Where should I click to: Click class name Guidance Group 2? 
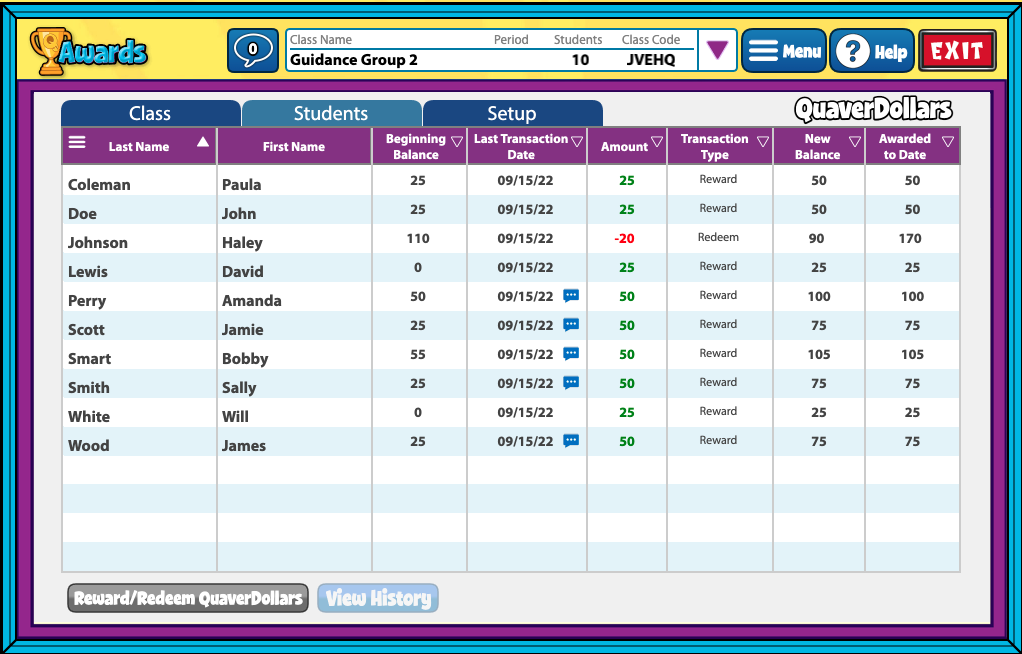[x=354, y=60]
